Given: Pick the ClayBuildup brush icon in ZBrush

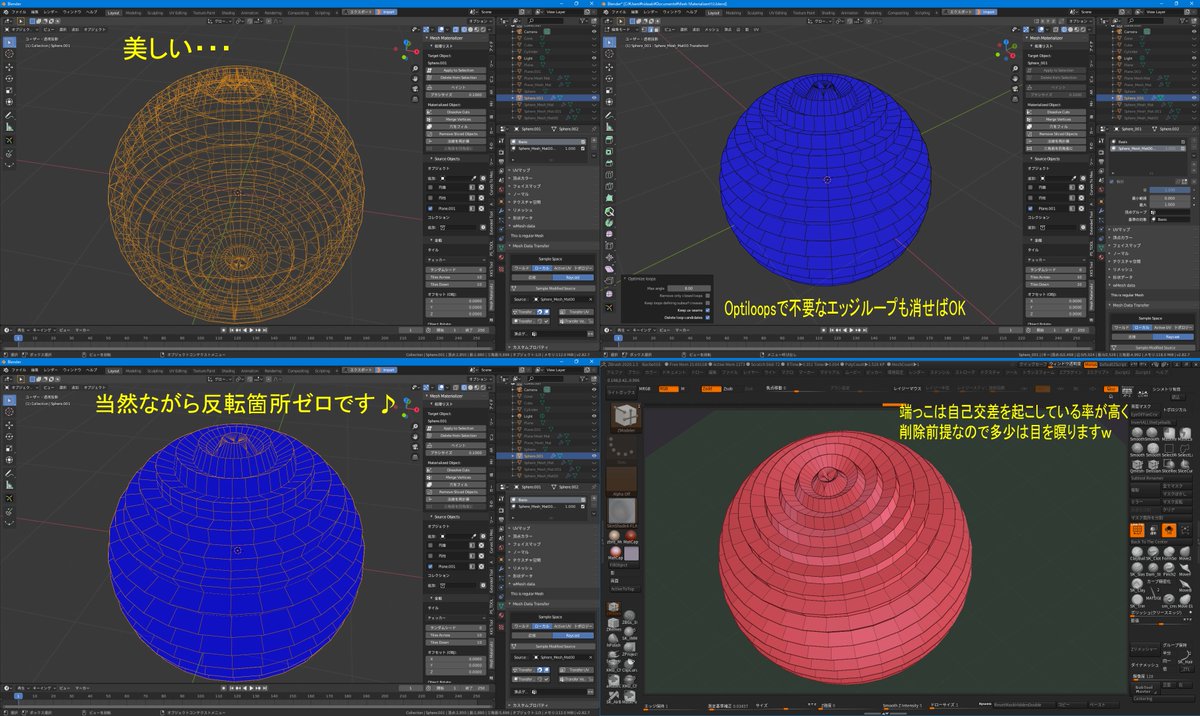Looking at the screenshot, I should 1139,552.
